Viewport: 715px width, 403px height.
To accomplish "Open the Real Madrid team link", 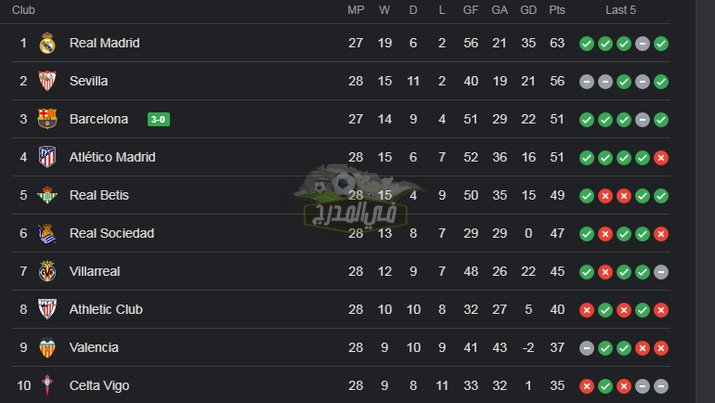I will pyautogui.click(x=104, y=43).
